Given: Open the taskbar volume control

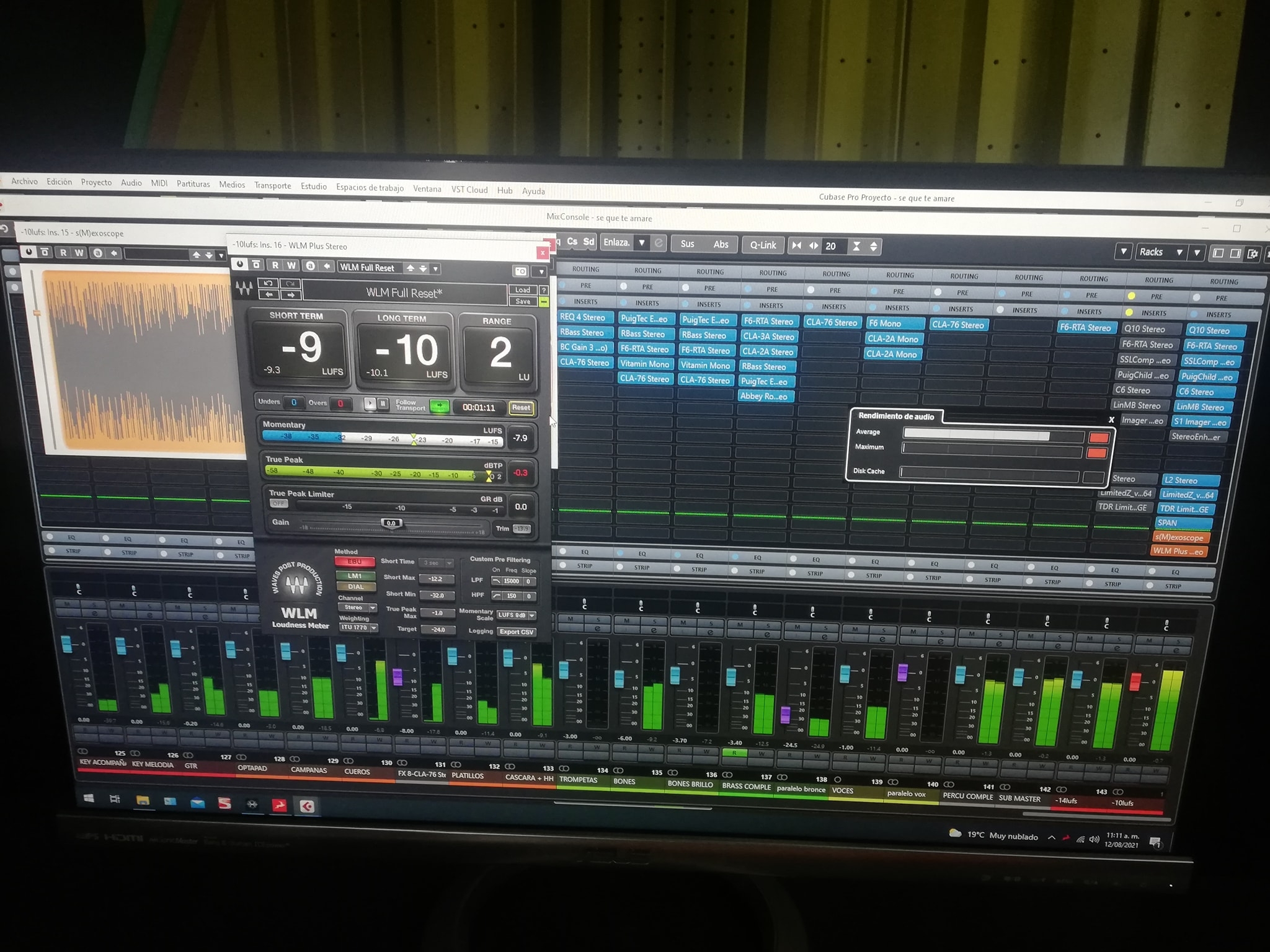Looking at the screenshot, I should pyautogui.click(x=1094, y=840).
